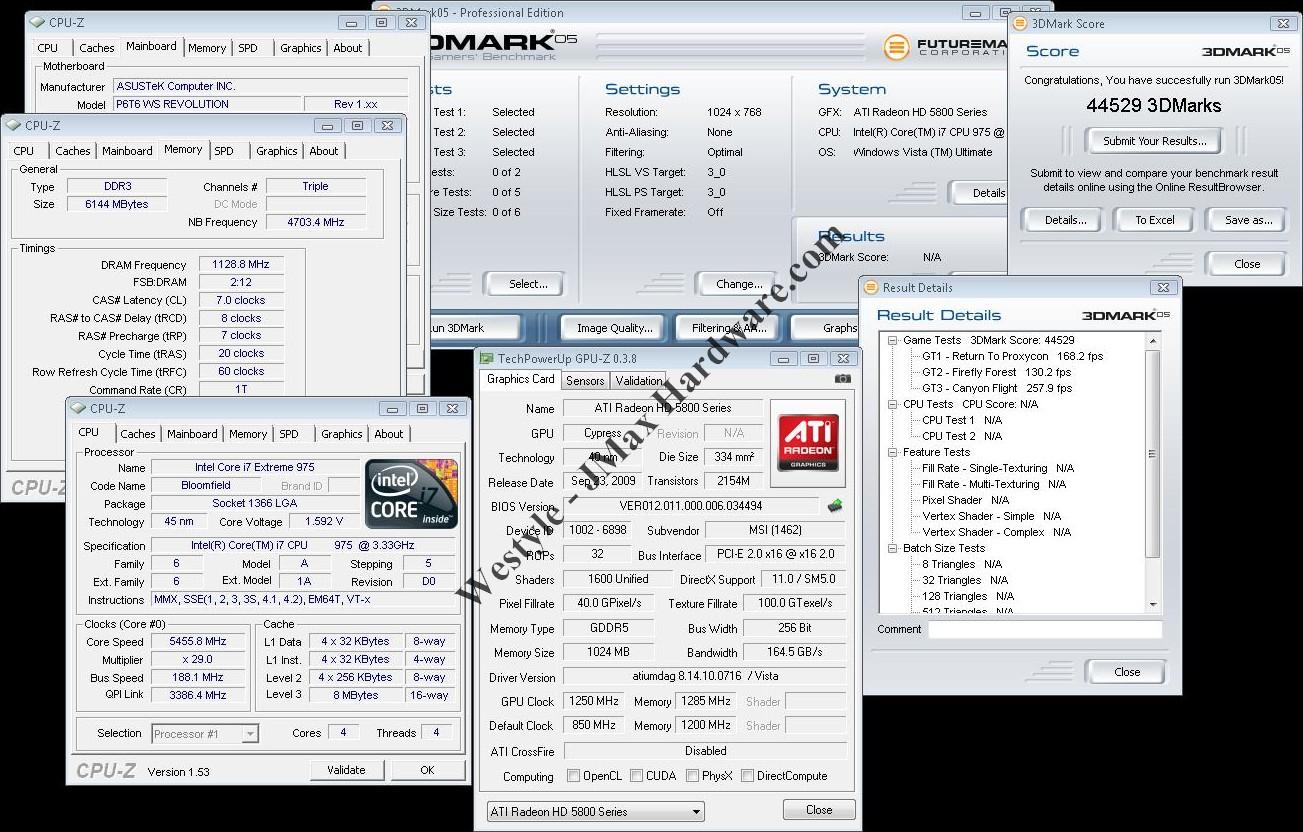This screenshot has height=832, width=1303.
Task: Collapse the Game Tests tree node
Action: pyautogui.click(x=892, y=340)
